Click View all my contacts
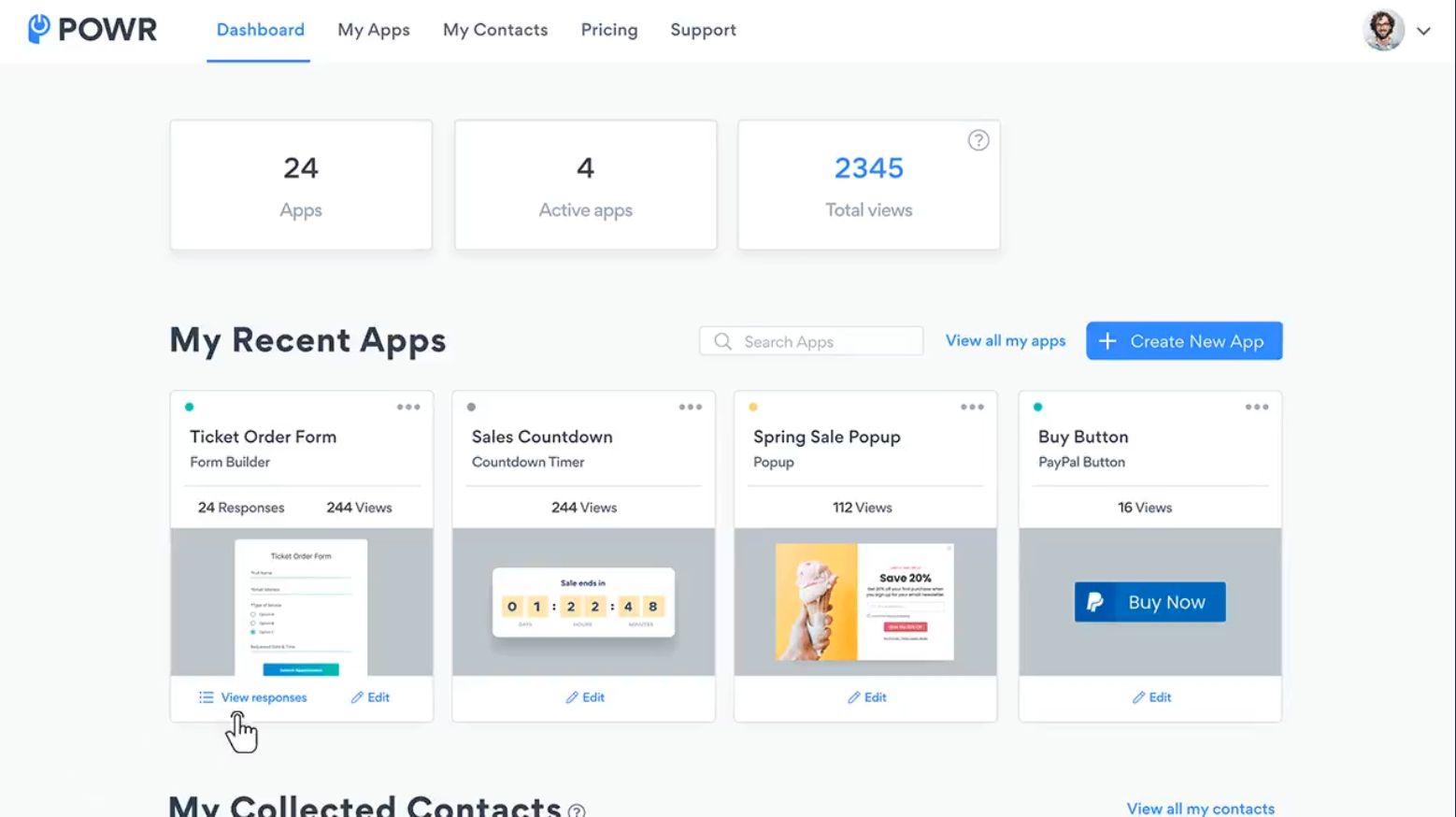This screenshot has height=817, width=1456. click(x=1200, y=808)
